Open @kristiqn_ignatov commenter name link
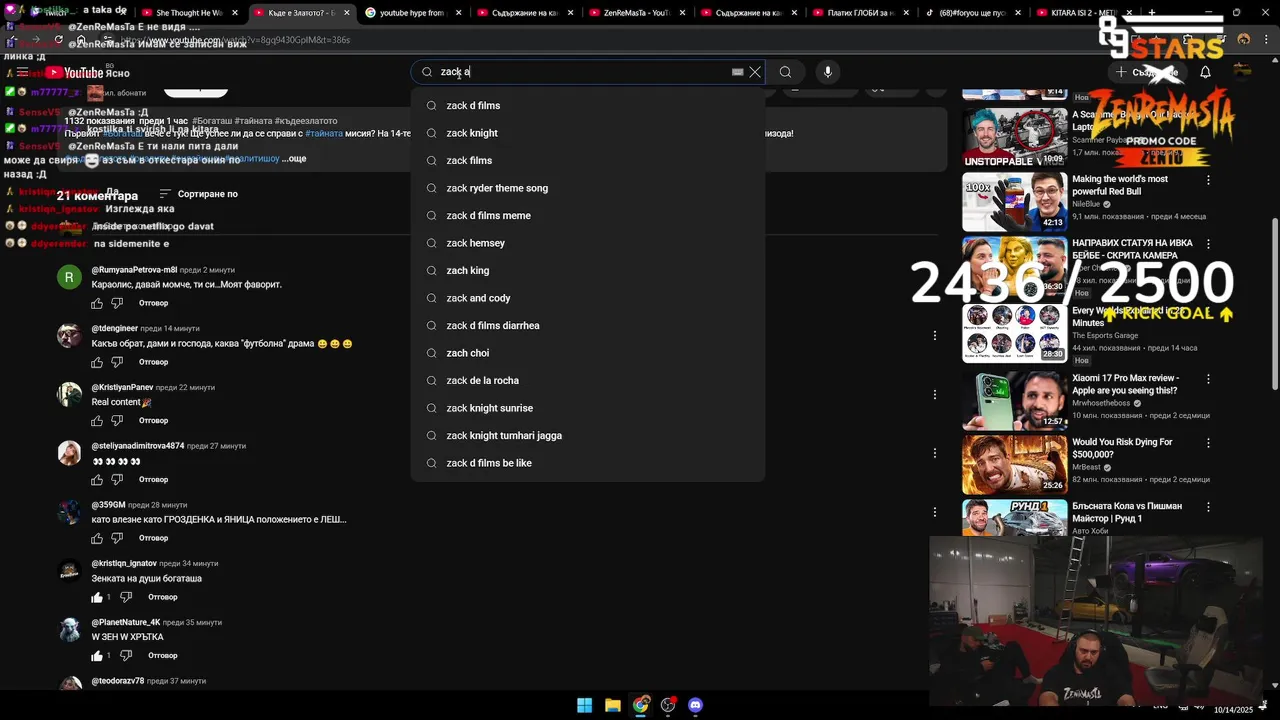 click(x=124, y=563)
